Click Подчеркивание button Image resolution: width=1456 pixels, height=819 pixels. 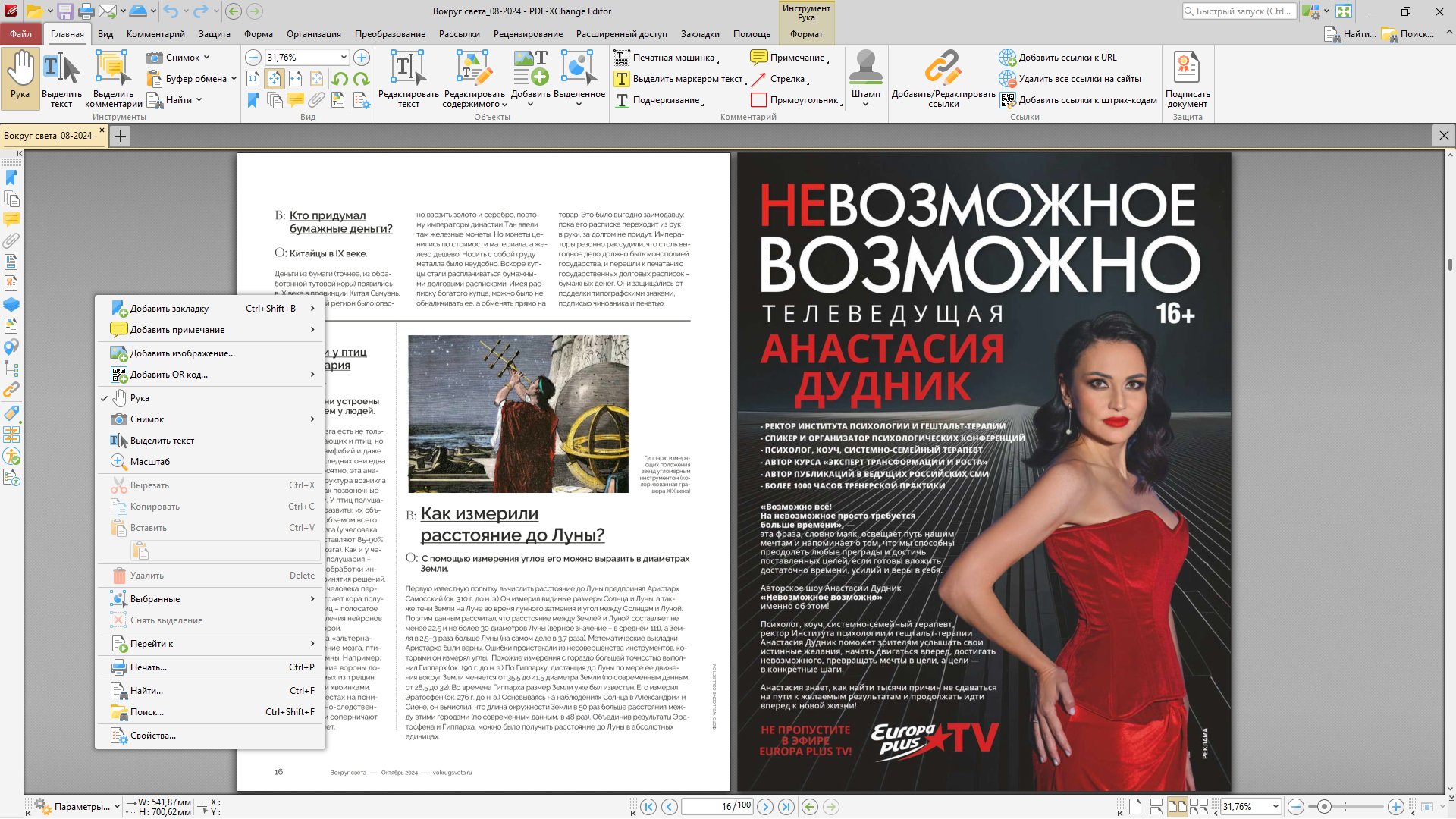coord(658,100)
